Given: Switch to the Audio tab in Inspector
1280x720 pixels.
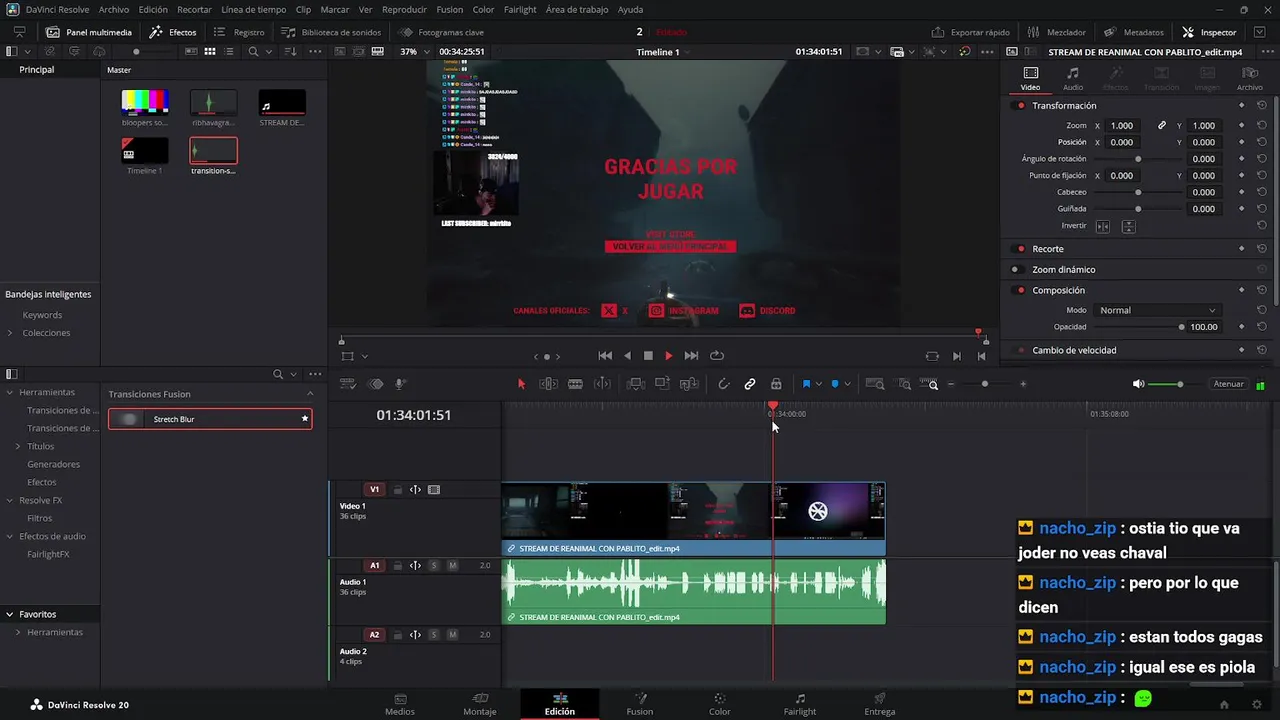Looking at the screenshot, I should point(1073,79).
